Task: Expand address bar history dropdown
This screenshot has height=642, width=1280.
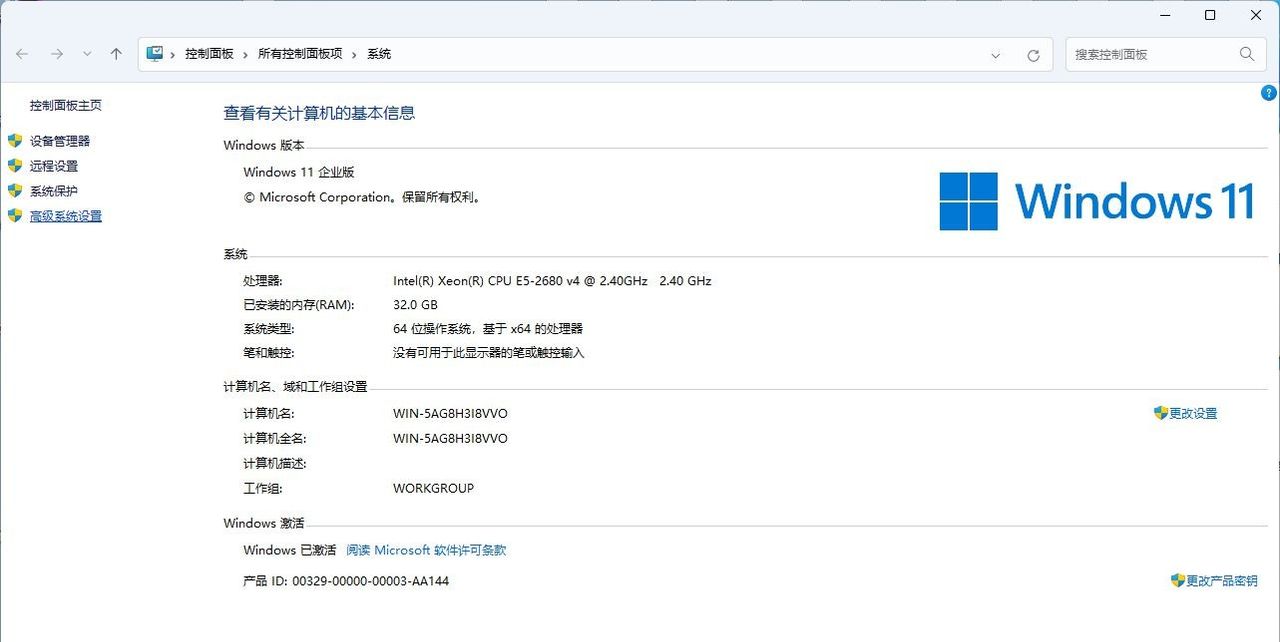Action: click(x=995, y=55)
